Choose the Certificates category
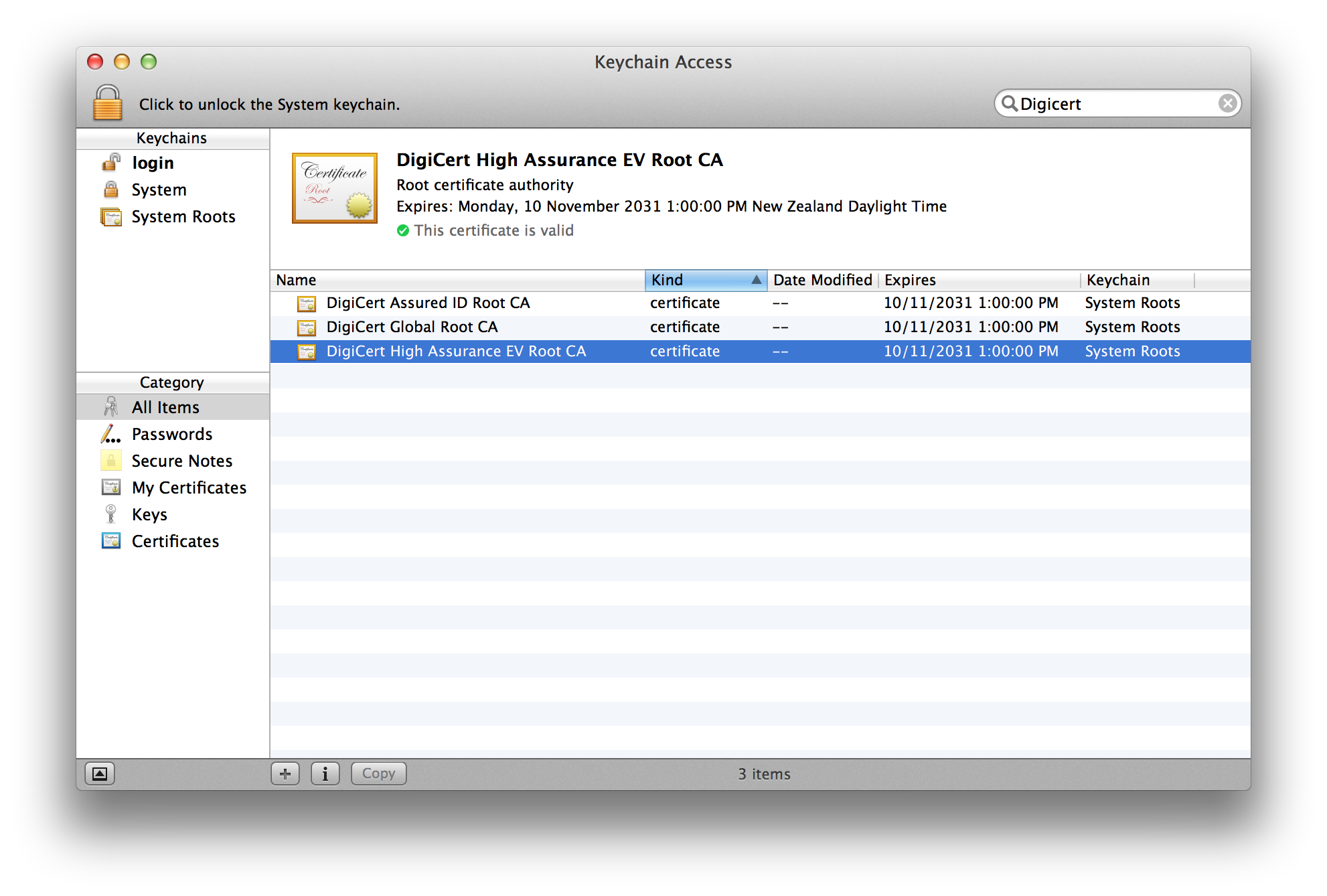 [173, 541]
